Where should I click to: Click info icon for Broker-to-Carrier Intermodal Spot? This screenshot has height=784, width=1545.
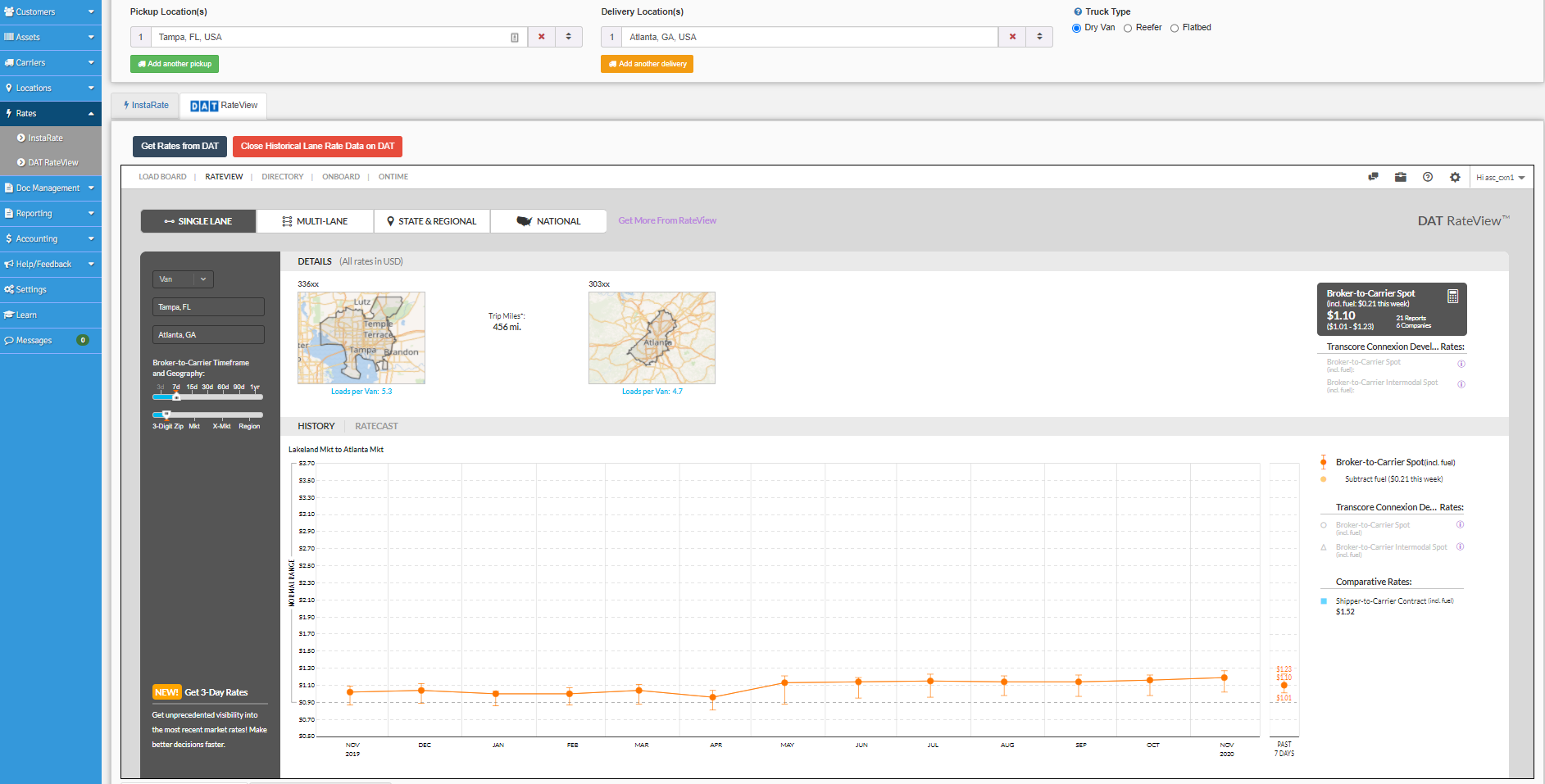(1461, 384)
